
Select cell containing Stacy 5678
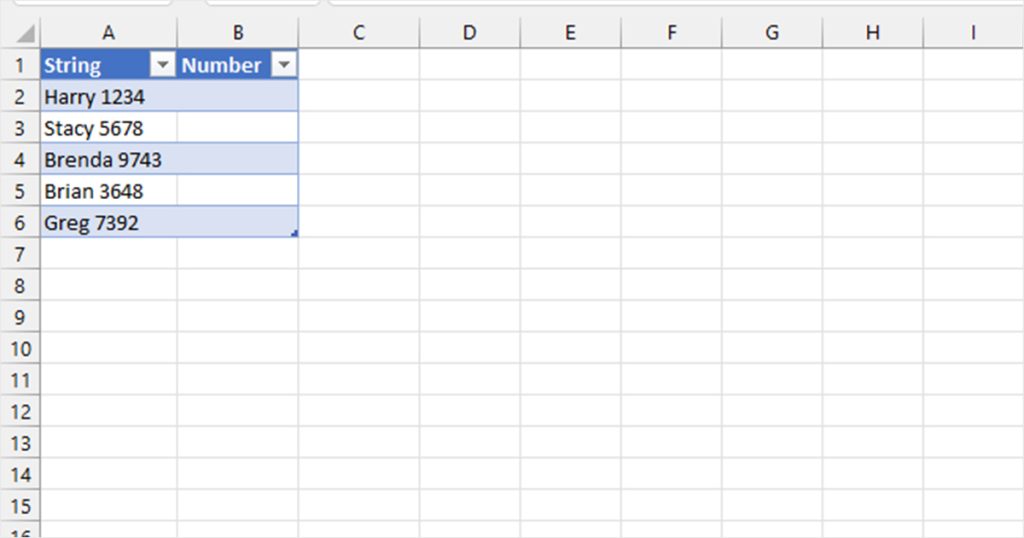[108, 128]
